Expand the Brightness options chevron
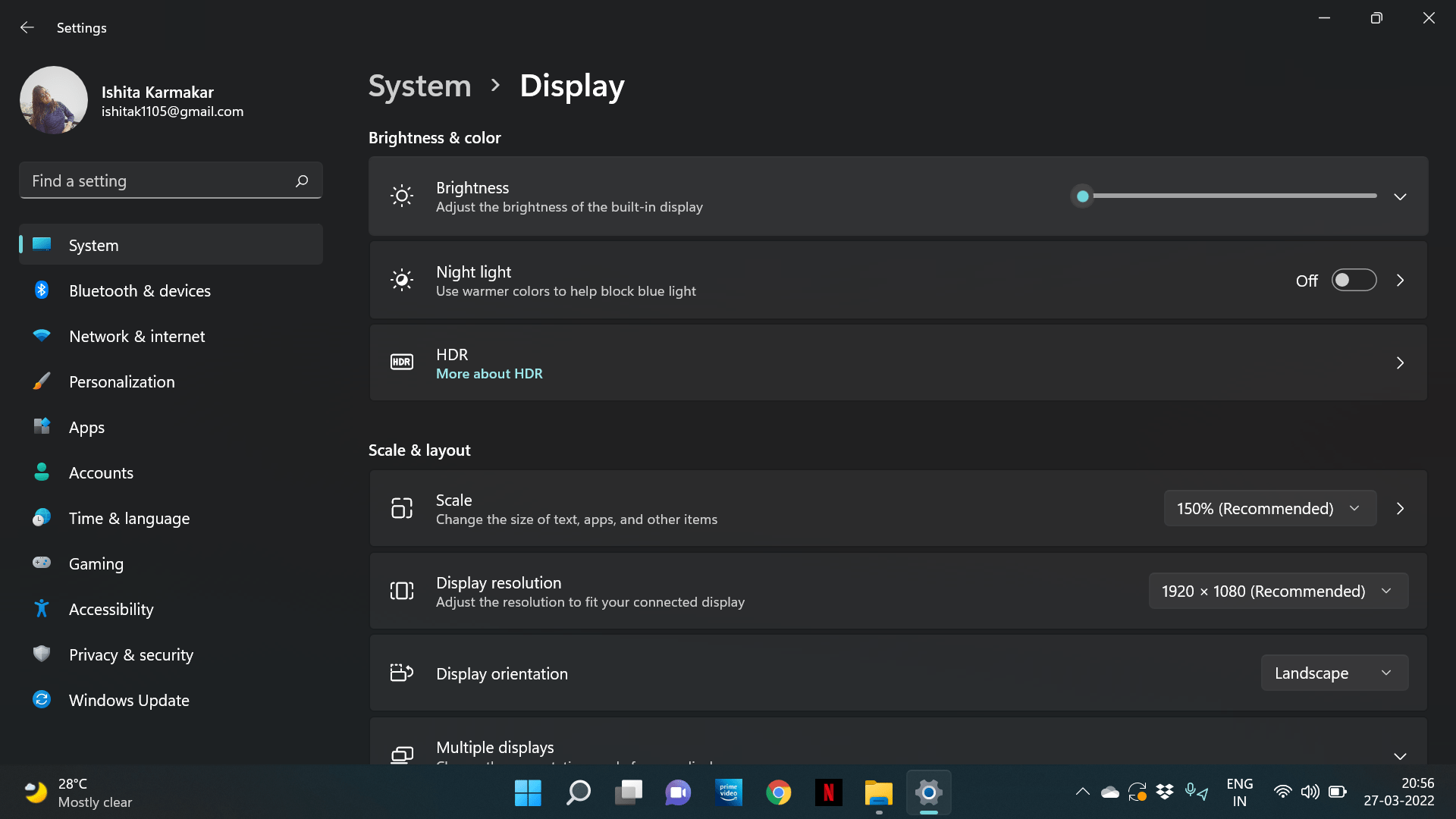The width and height of the screenshot is (1456, 819). click(1400, 196)
